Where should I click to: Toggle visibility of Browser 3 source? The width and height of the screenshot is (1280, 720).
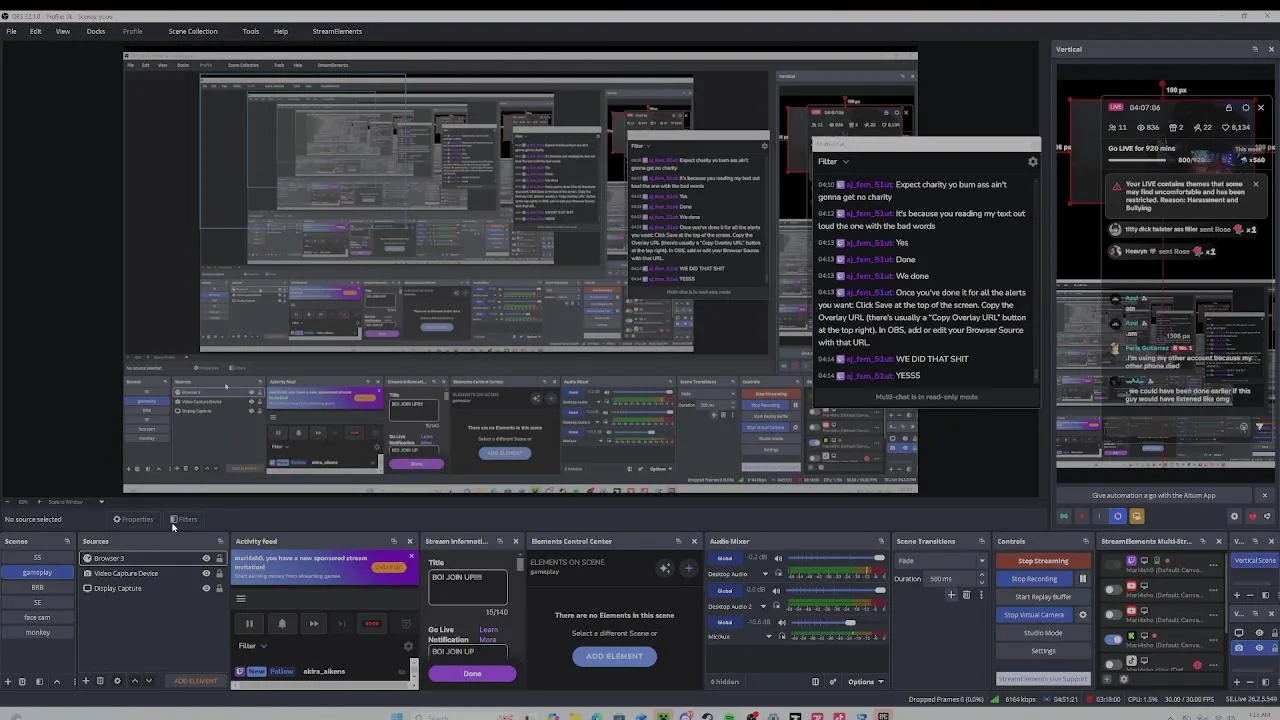click(x=206, y=558)
